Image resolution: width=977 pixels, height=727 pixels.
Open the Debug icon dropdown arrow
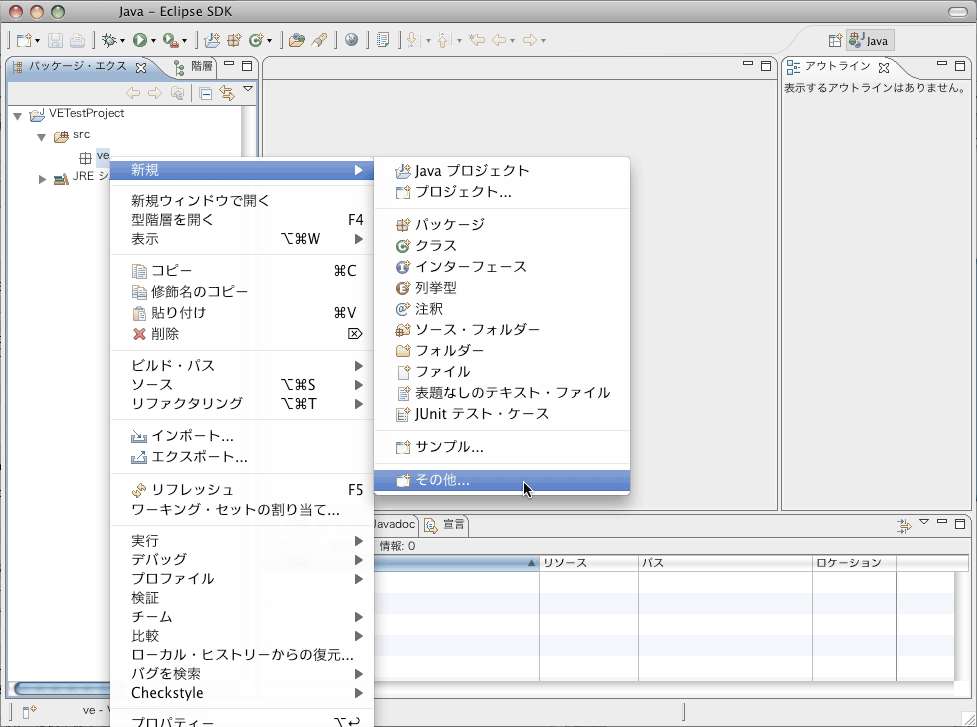tap(122, 41)
